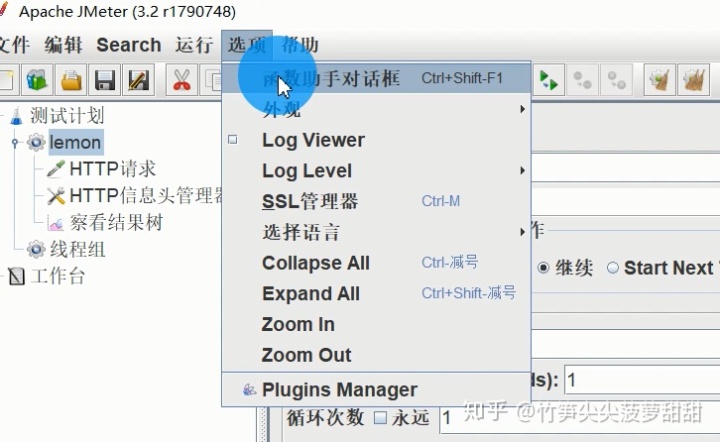Click the 循环次数 value field
Viewport: 720px width, 442px height.
(580, 418)
